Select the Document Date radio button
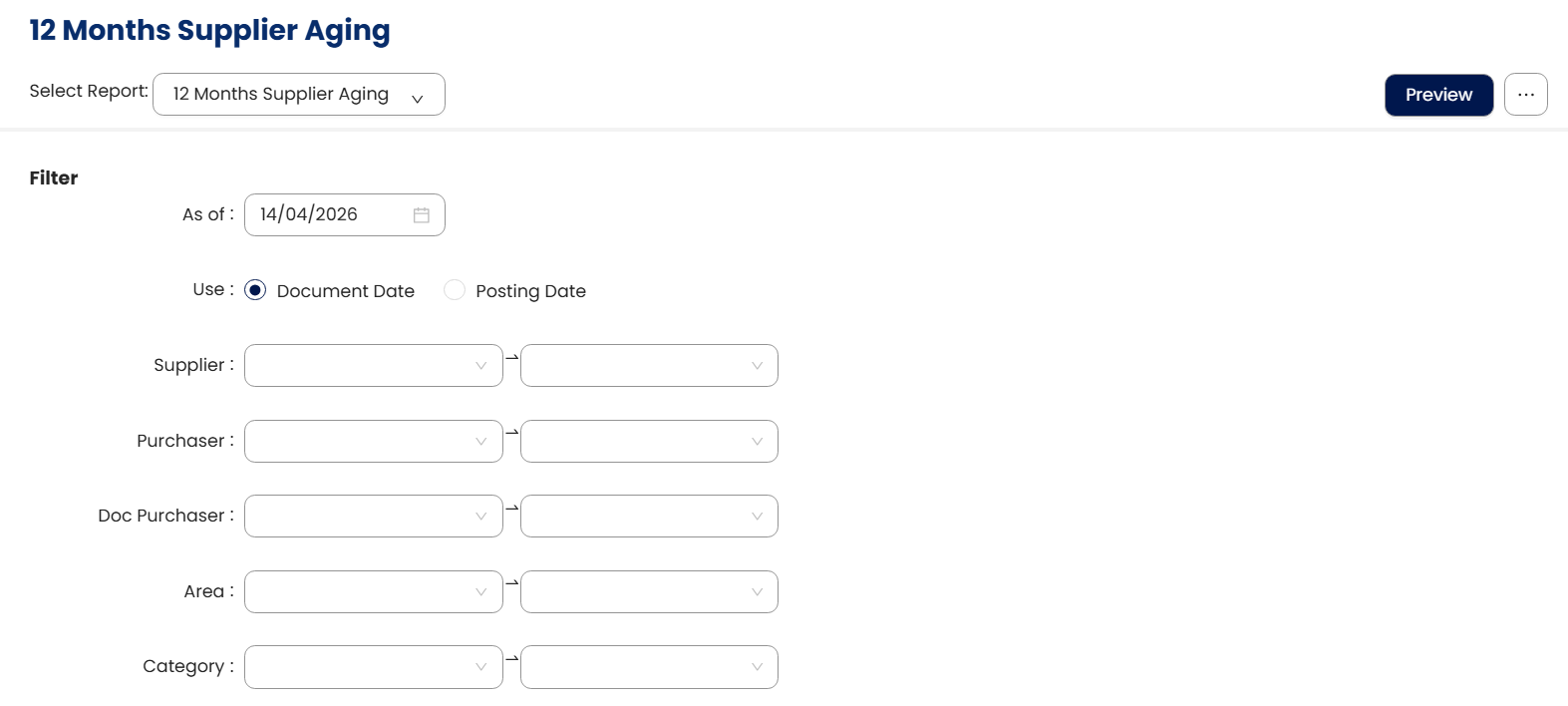Image resolution: width=1568 pixels, height=706 pixels. pos(255,290)
